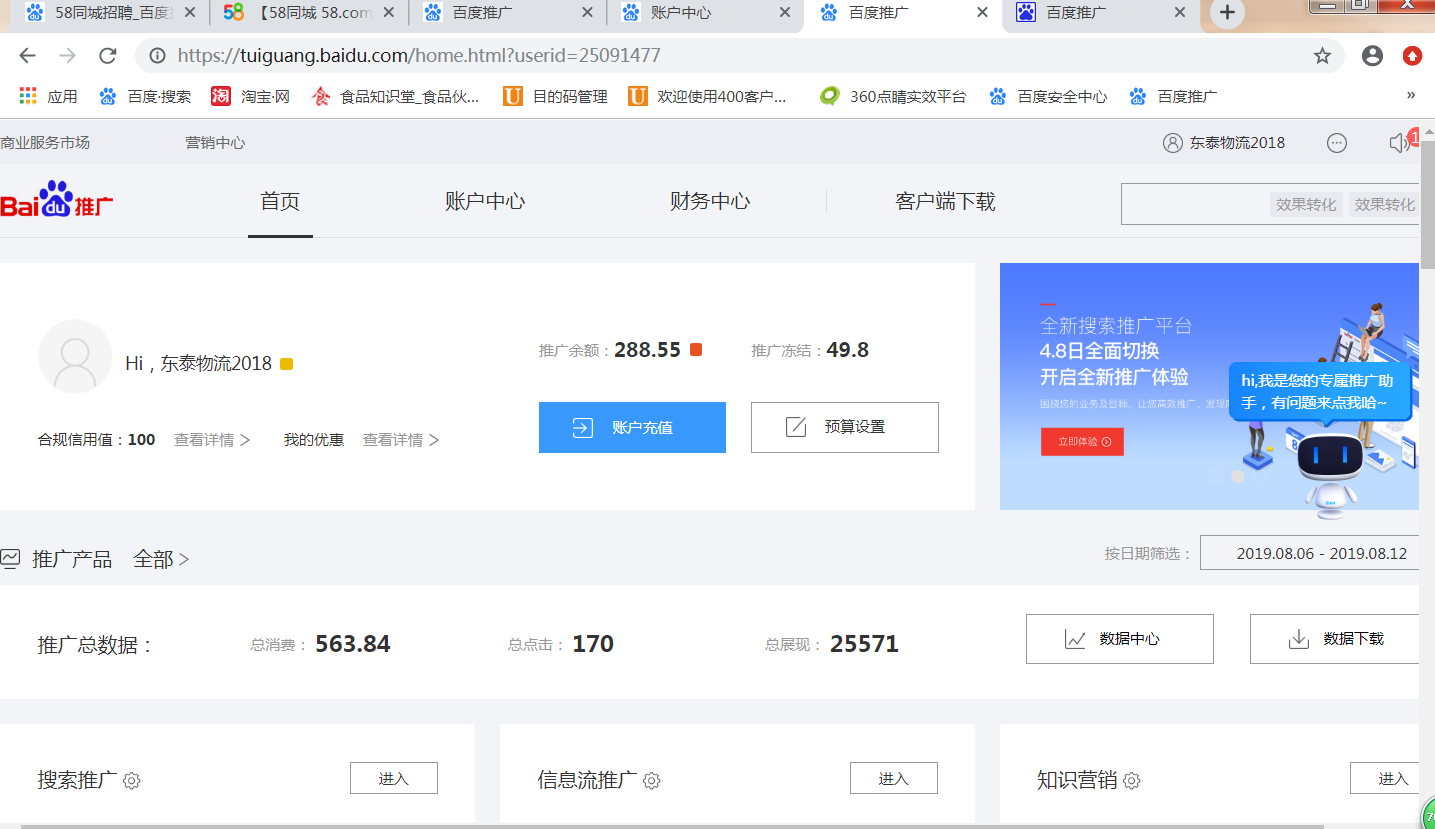Open settings gear for 知识营销
The height and width of the screenshot is (829, 1435).
pos(1131,781)
